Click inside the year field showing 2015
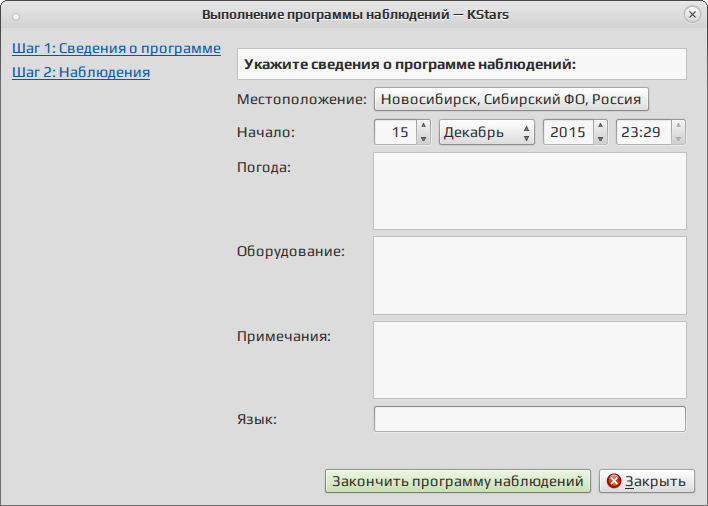708x506 pixels. 568,132
